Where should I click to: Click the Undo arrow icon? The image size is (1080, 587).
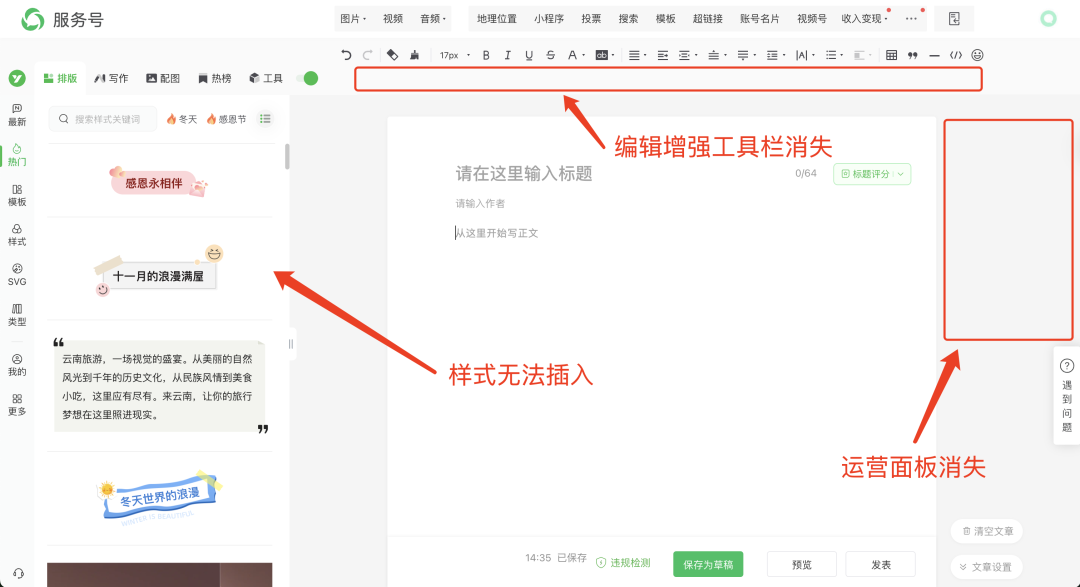click(x=346, y=55)
